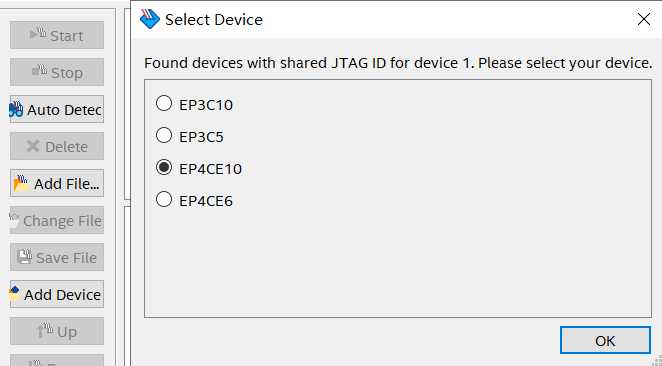The width and height of the screenshot is (662, 366).
Task: Click the Delete X icon
Action: (x=33, y=146)
